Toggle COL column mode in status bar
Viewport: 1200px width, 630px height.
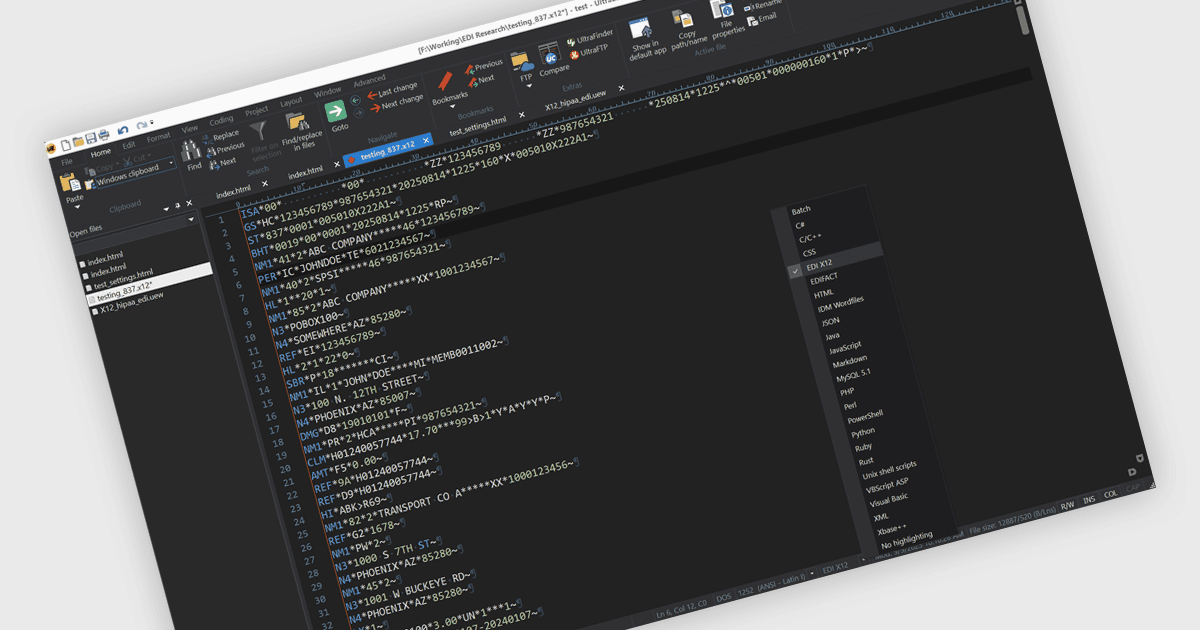tap(1110, 495)
